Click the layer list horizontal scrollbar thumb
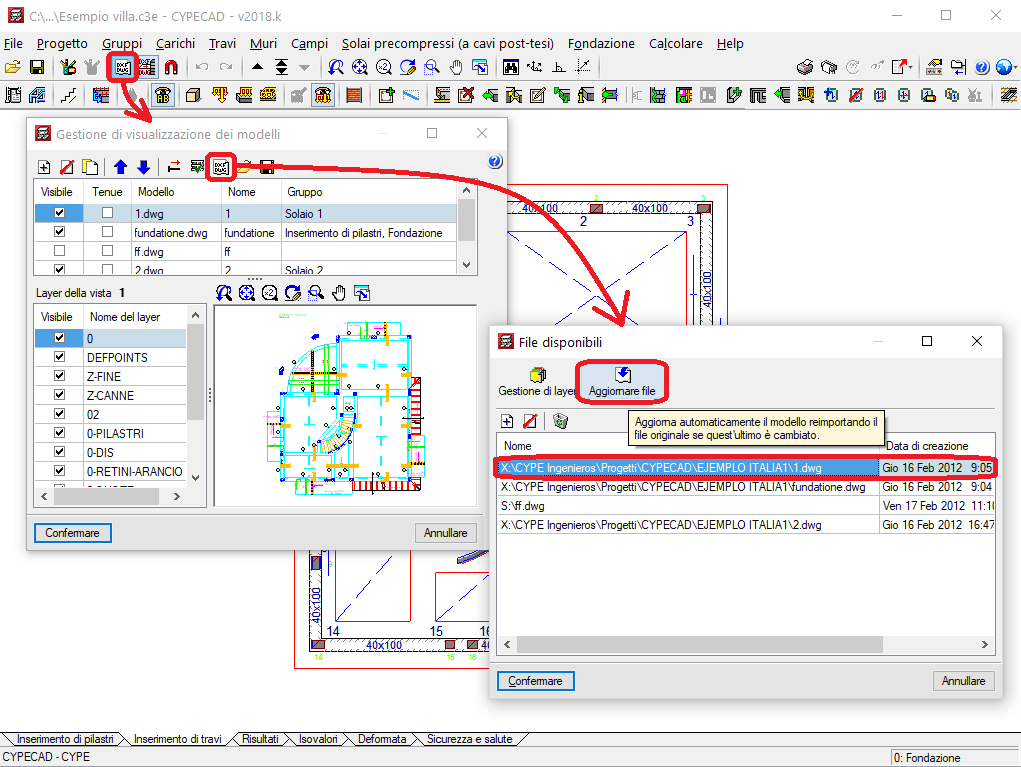 point(107,496)
